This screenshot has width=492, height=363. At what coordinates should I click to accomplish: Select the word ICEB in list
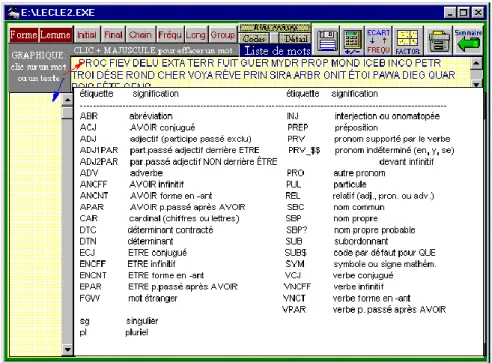pos(374,63)
